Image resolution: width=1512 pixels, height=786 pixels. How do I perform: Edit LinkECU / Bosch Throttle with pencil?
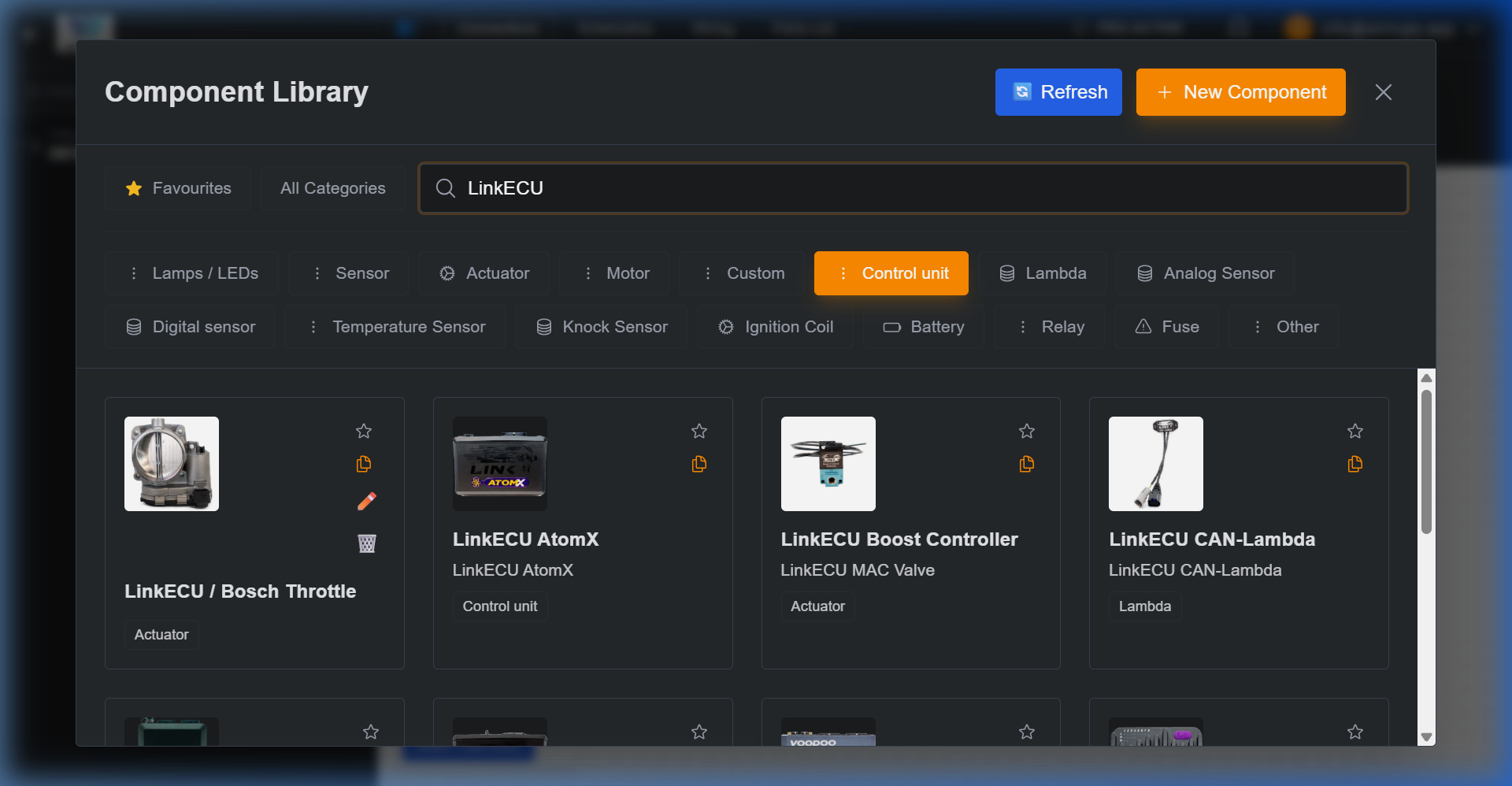367,501
